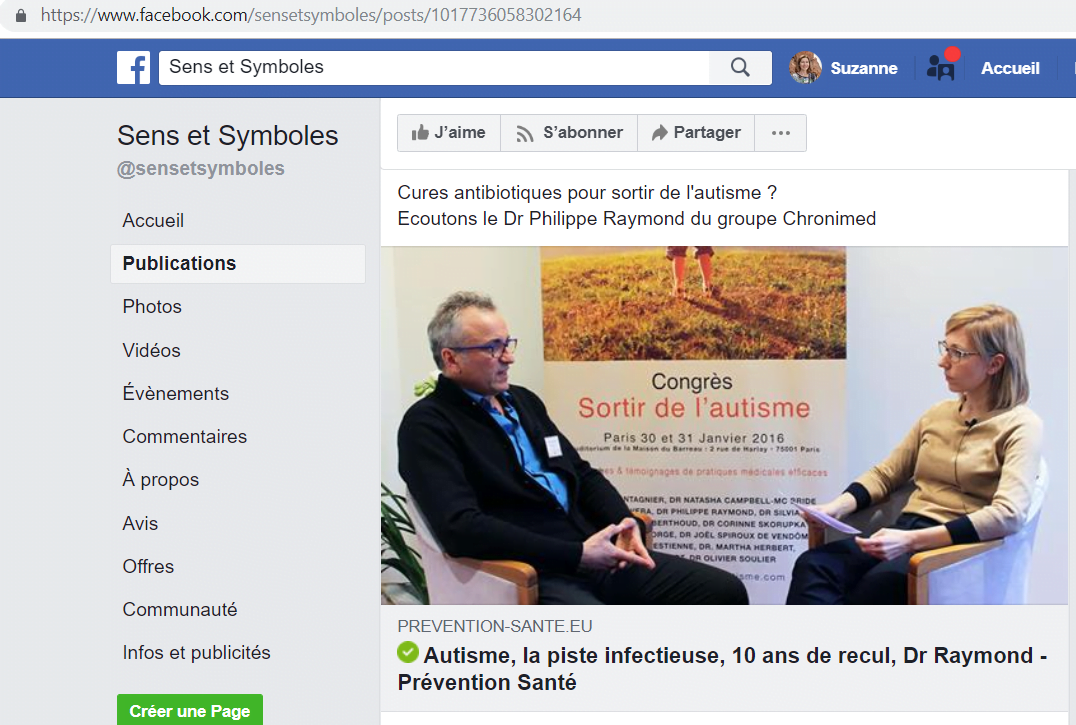Open the Congrès Sortir de l'autisme video thumbnail

(724, 425)
